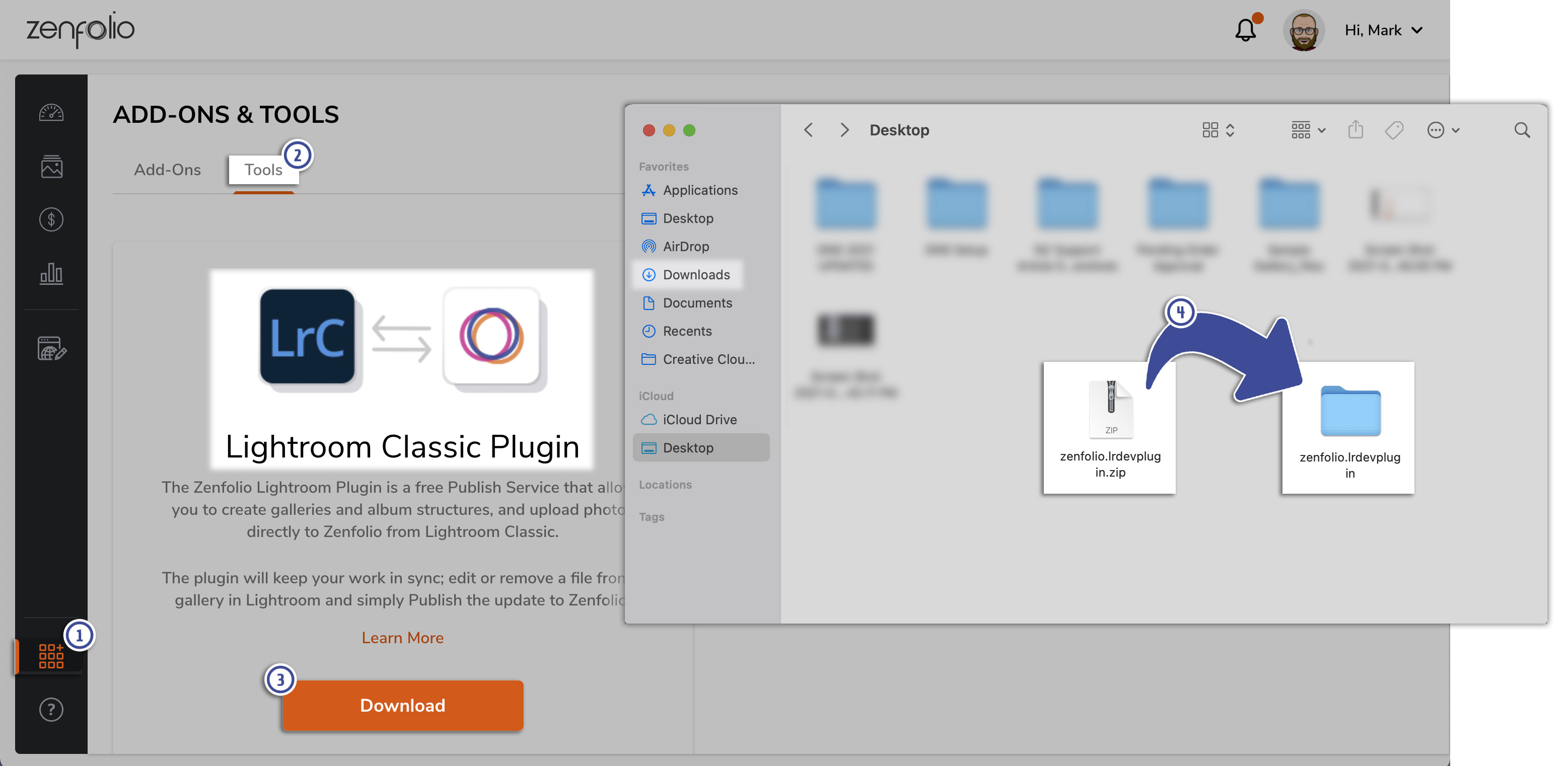
Task: Click the Zenfolio logo
Action: point(80,29)
